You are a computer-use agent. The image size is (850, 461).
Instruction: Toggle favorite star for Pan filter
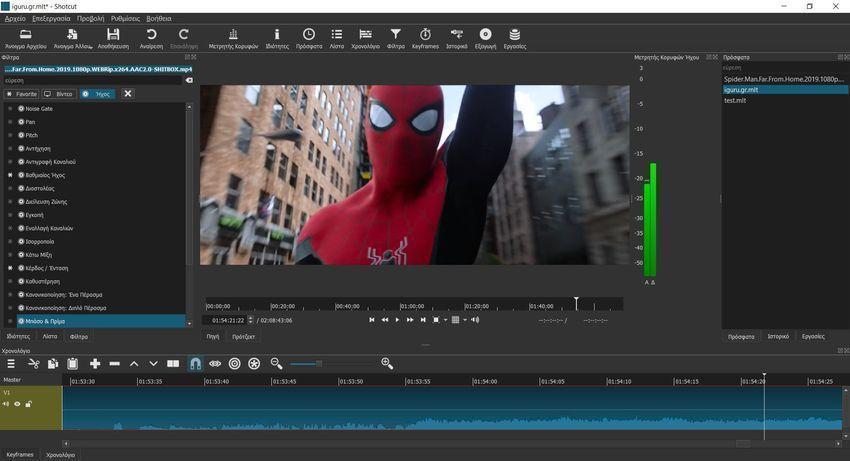10,122
